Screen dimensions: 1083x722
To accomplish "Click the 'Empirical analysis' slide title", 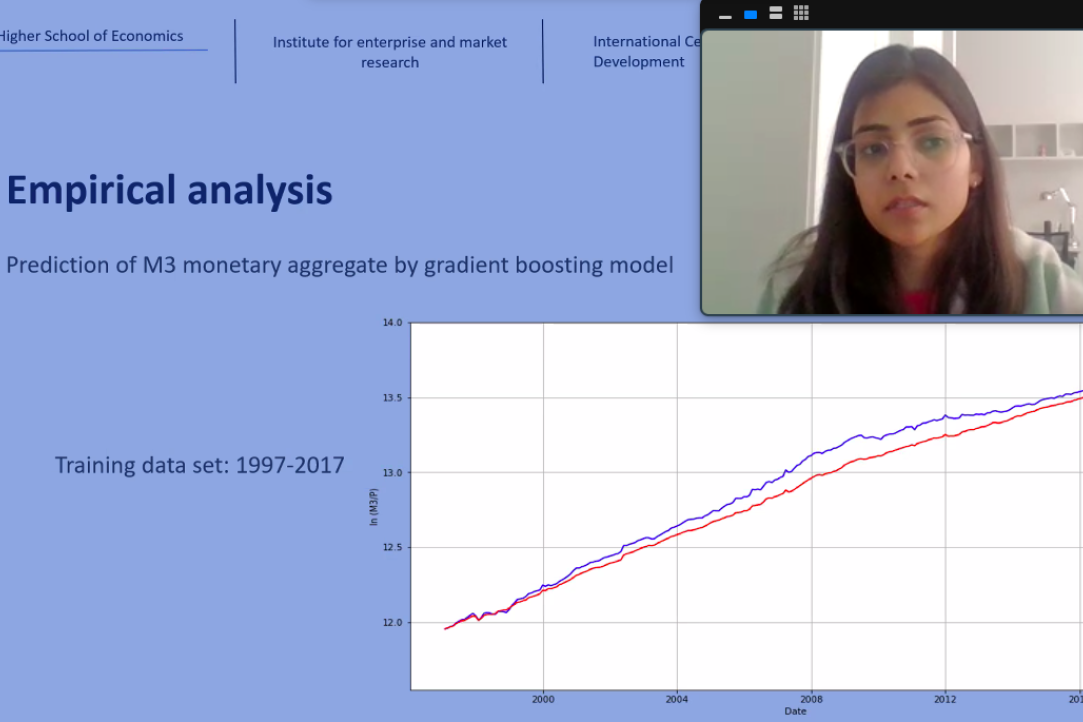I will coord(169,190).
